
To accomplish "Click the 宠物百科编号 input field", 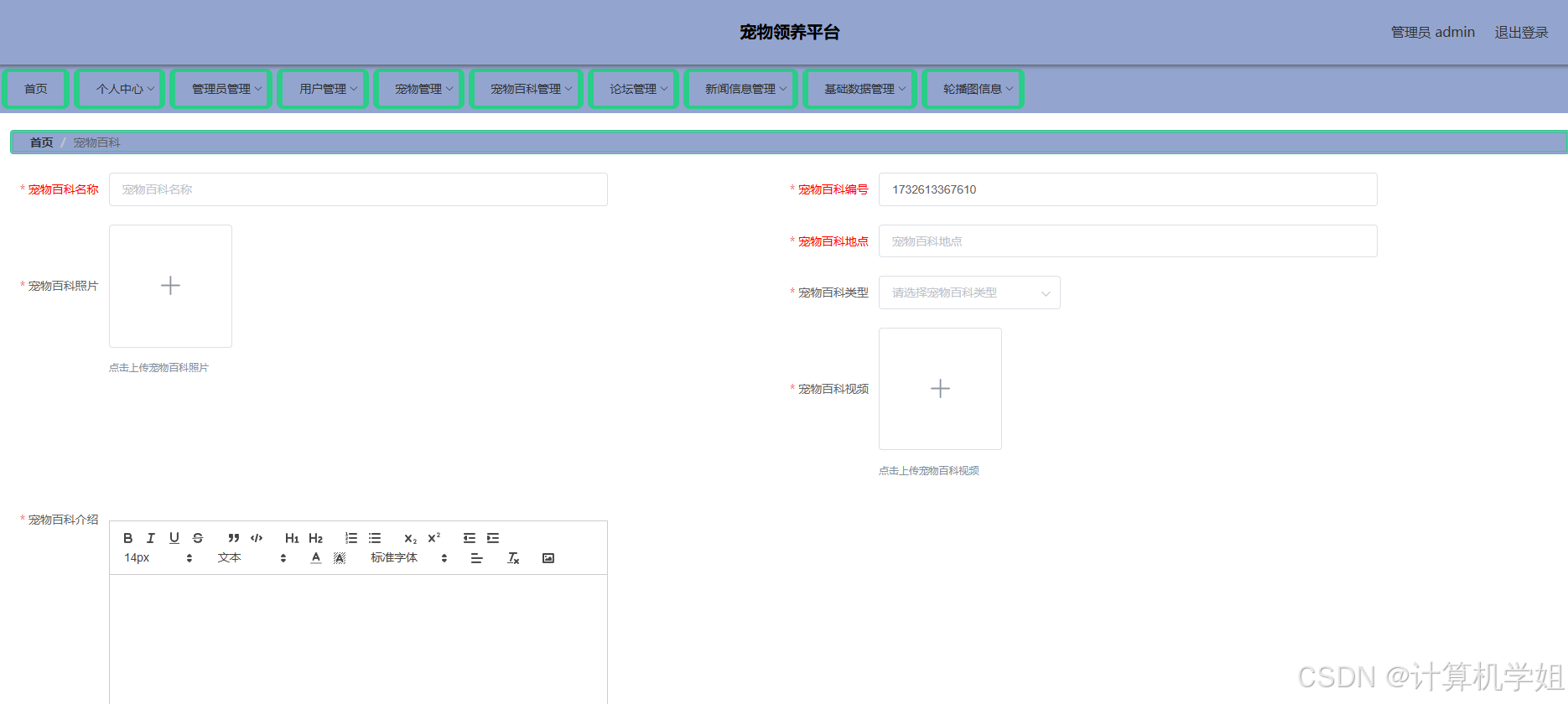I will click(x=1128, y=189).
